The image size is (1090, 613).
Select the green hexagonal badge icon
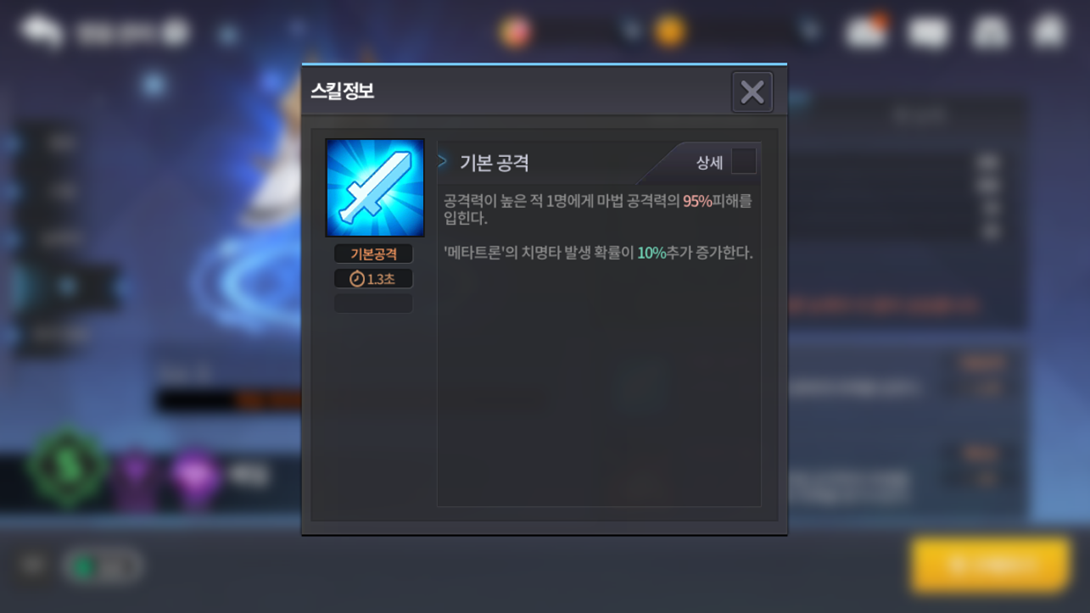pos(67,468)
